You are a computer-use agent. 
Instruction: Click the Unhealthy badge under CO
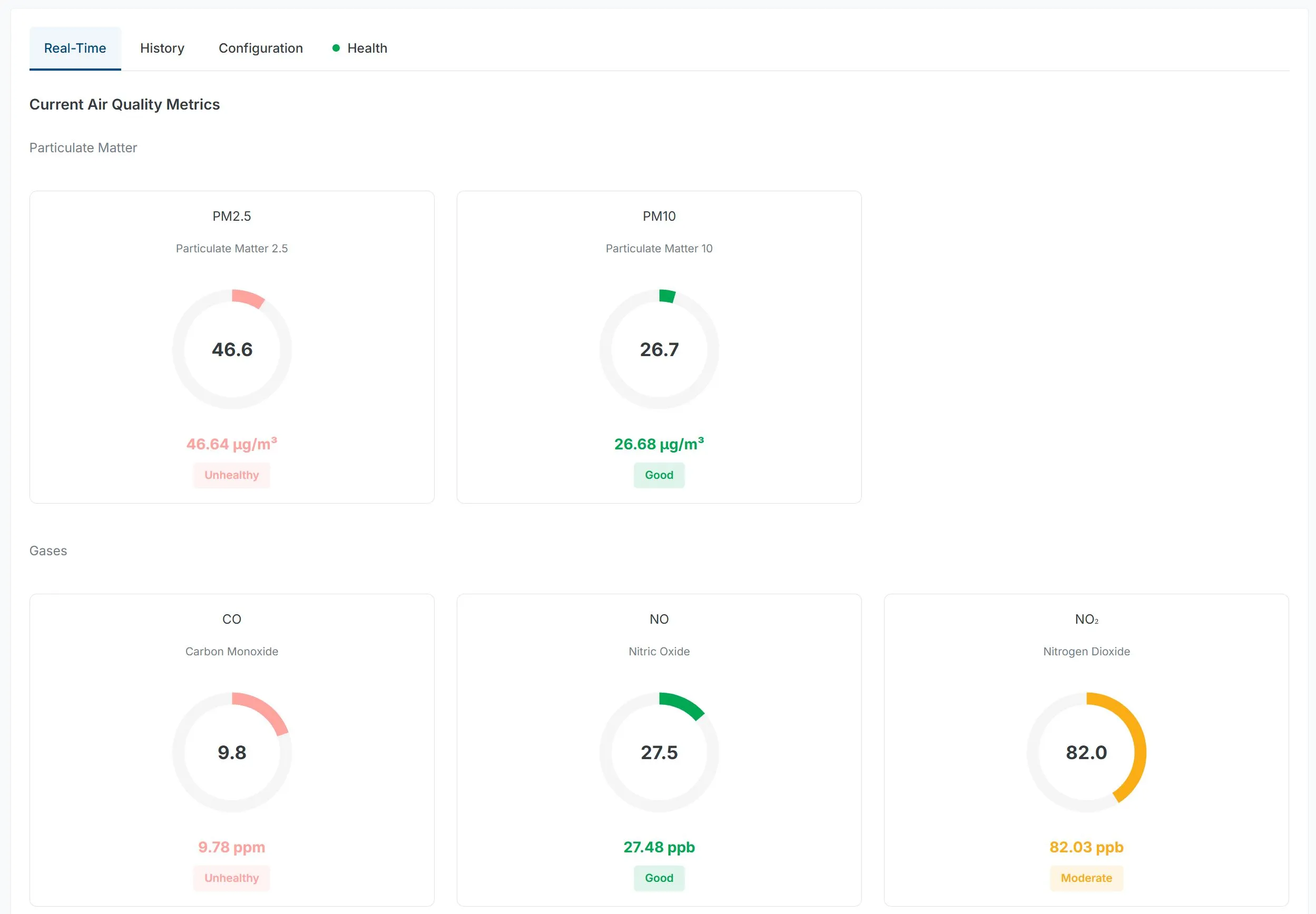pyautogui.click(x=232, y=878)
